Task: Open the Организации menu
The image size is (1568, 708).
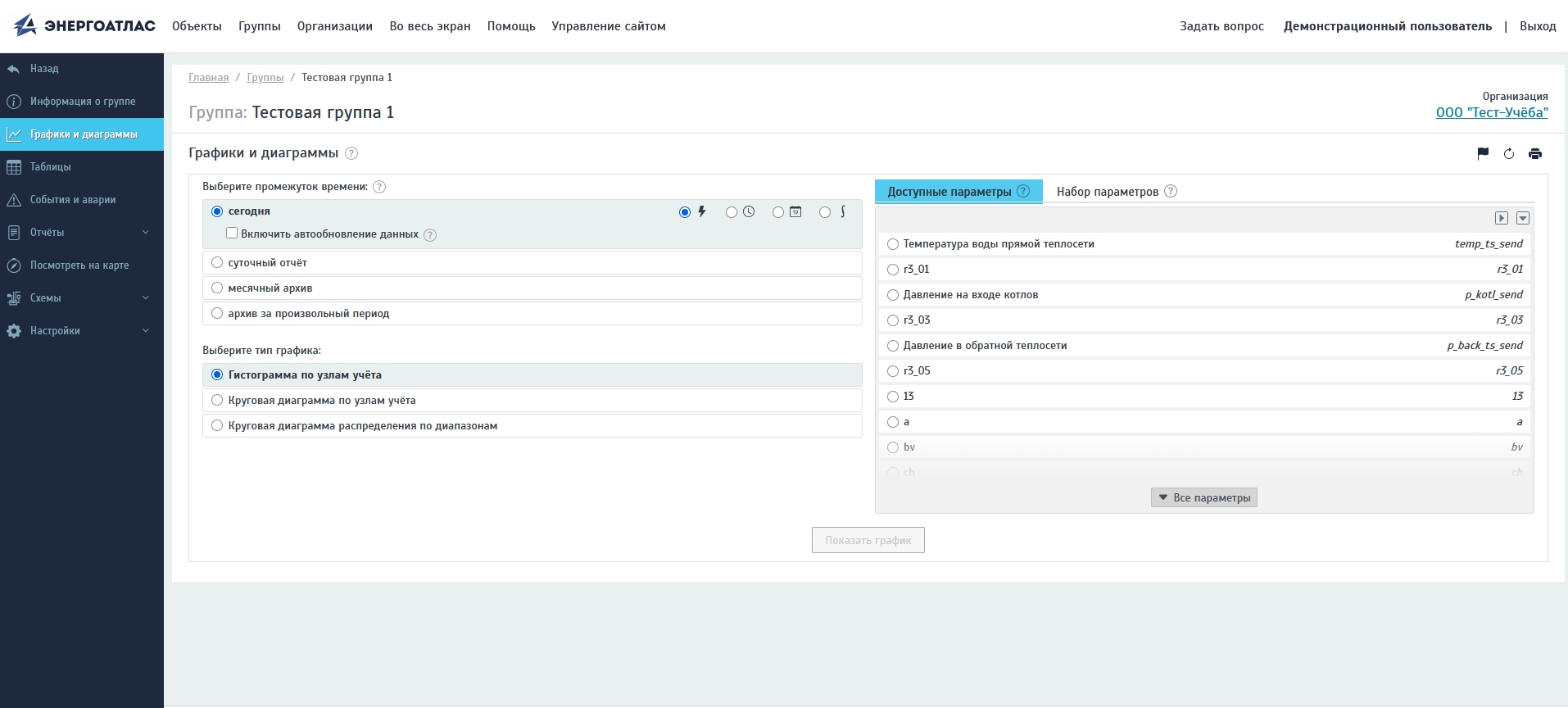Action: point(335,26)
